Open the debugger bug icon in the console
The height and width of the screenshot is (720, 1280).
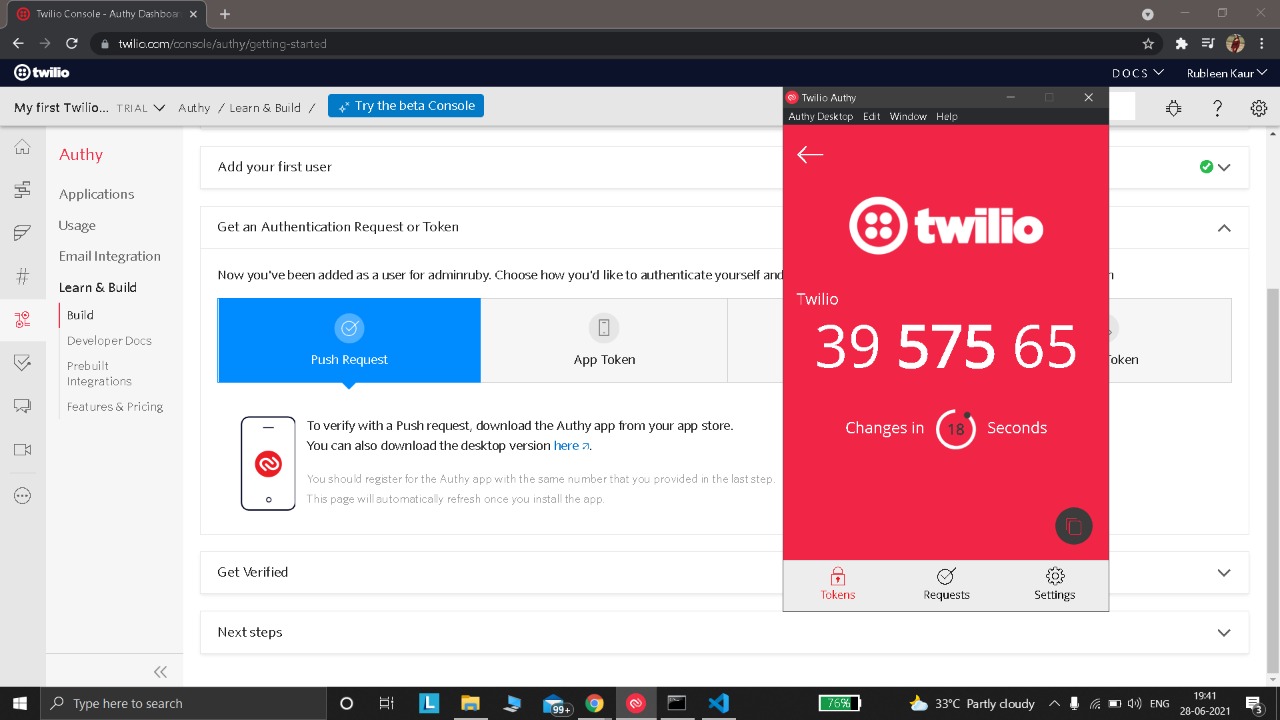[1173, 108]
